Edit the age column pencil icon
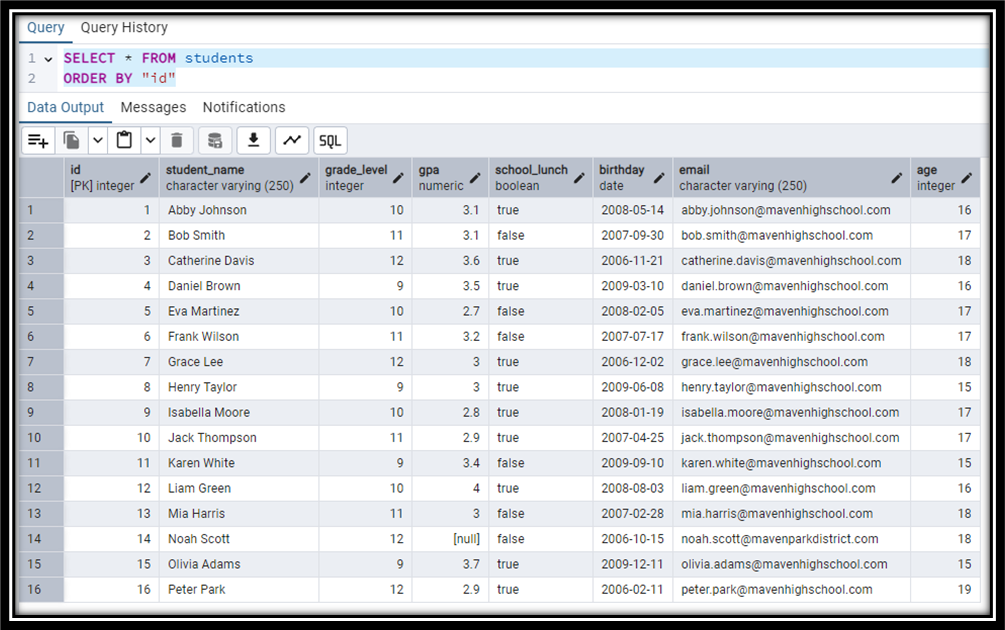The height and width of the screenshot is (630, 1005). pos(967,178)
